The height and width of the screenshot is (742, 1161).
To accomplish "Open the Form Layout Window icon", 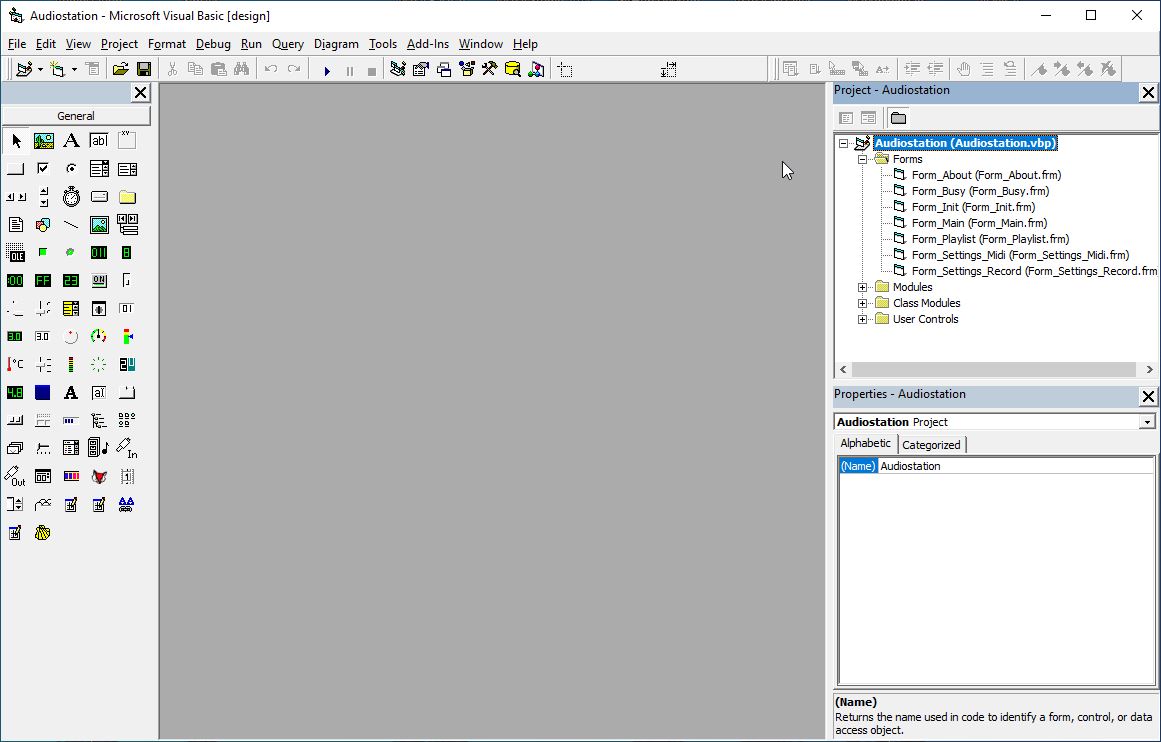I will pyautogui.click(x=444, y=70).
